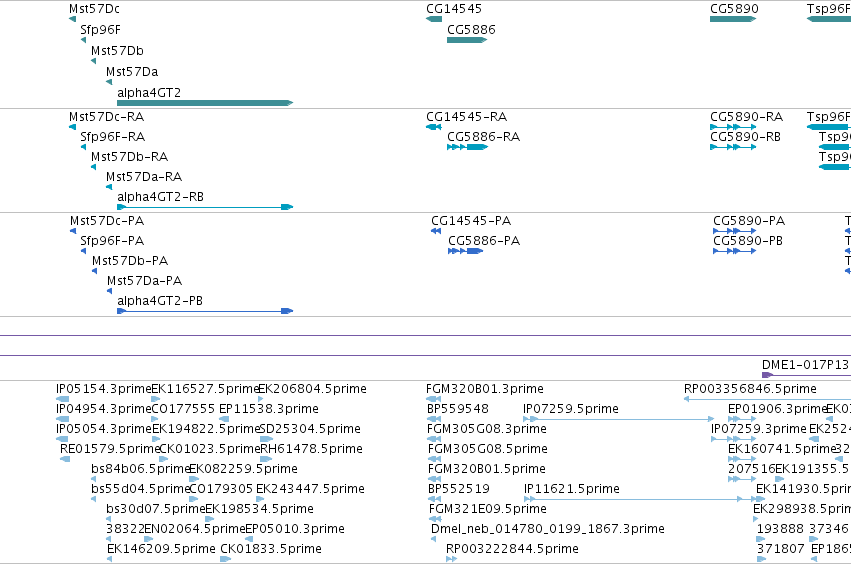The image size is (851, 564).
Task: Select the Sfp96F gene label
Action: (x=100, y=30)
